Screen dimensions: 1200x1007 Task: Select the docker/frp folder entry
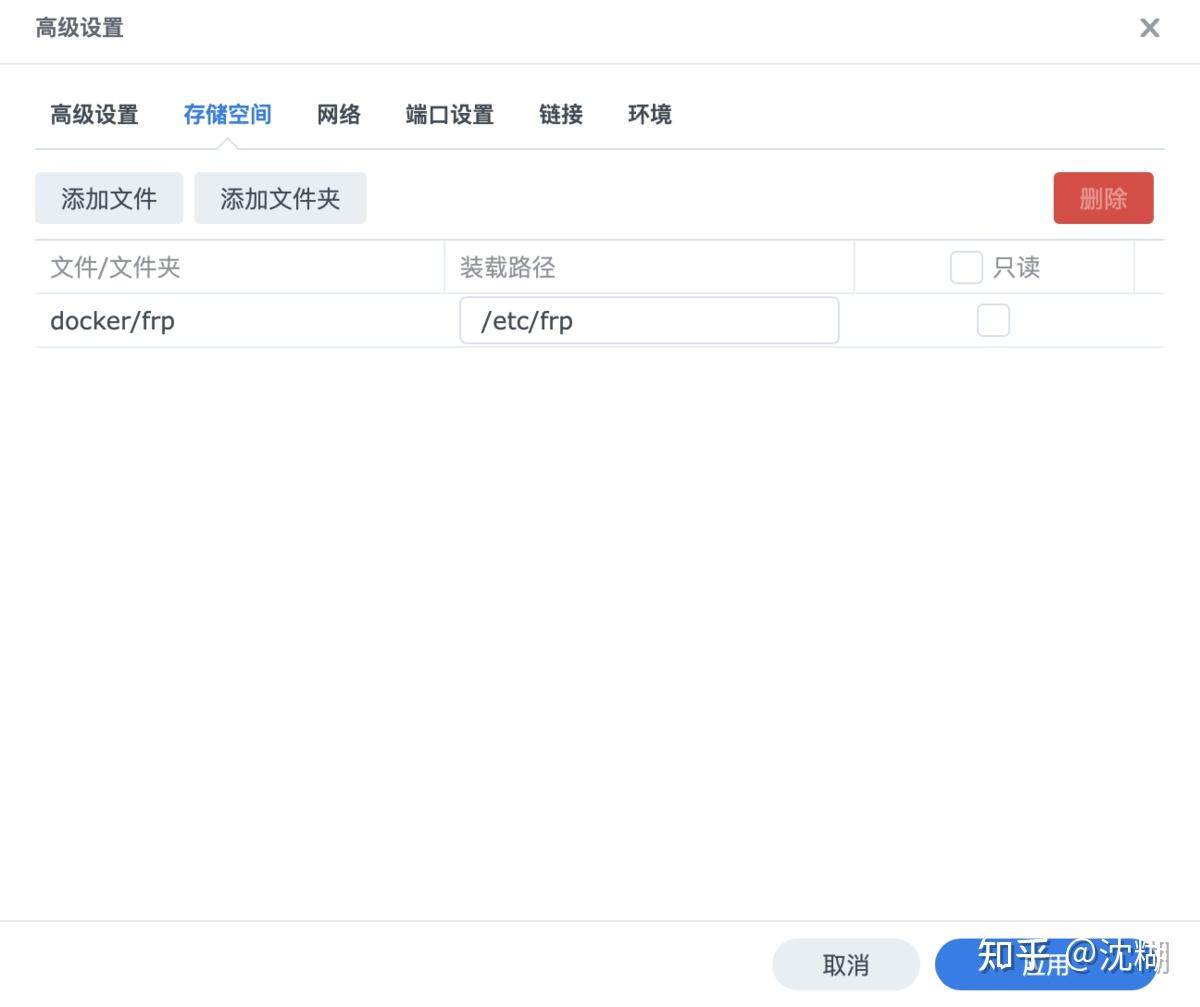click(x=113, y=320)
